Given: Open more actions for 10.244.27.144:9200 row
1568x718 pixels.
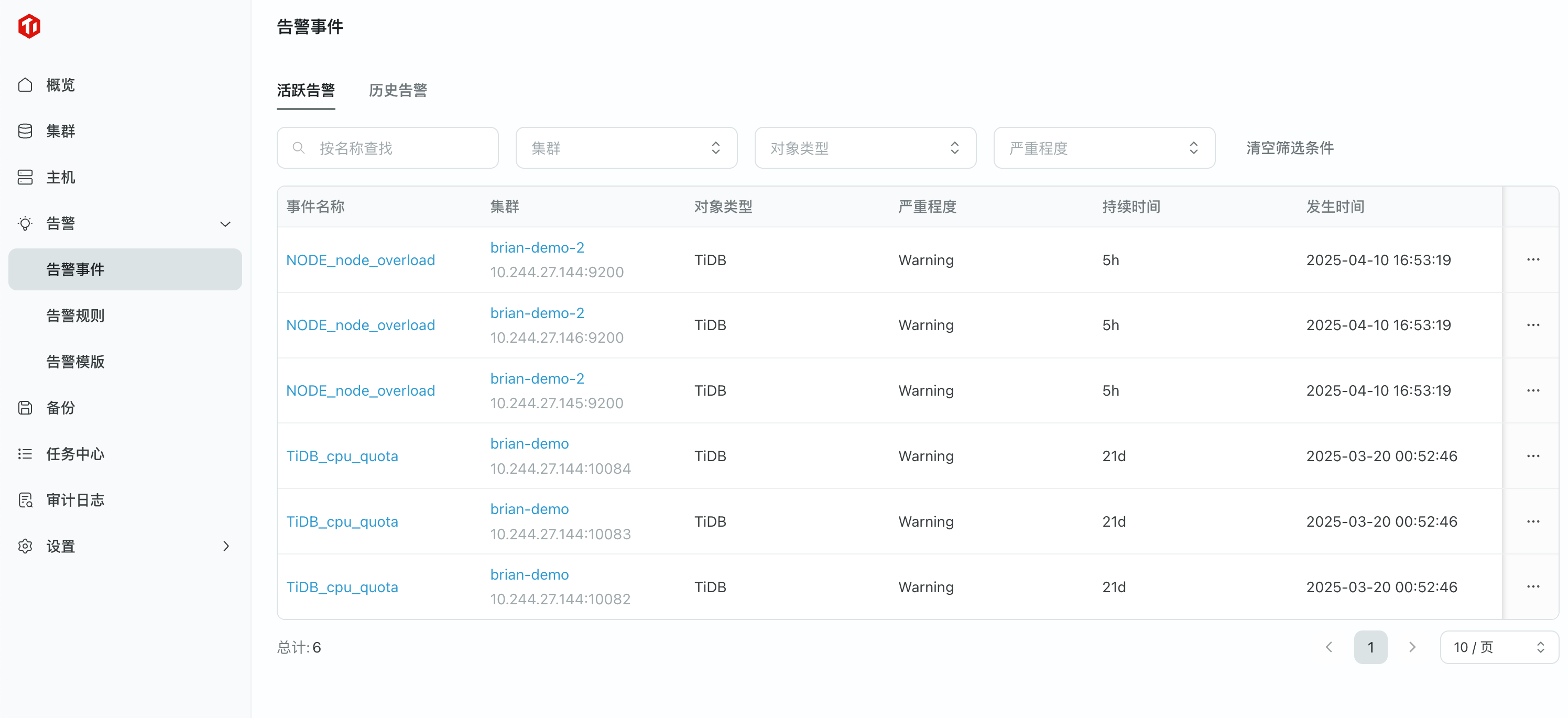Looking at the screenshot, I should [1533, 260].
